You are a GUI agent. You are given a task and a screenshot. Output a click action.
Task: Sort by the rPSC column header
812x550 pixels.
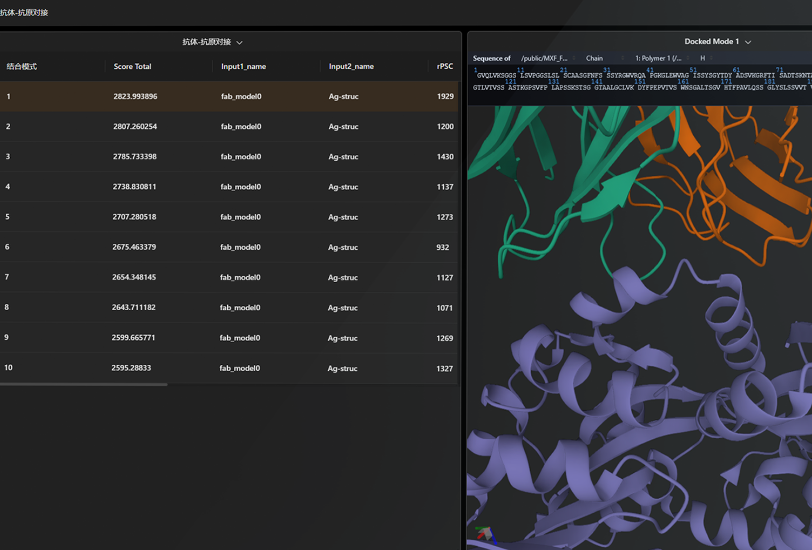[x=445, y=66]
